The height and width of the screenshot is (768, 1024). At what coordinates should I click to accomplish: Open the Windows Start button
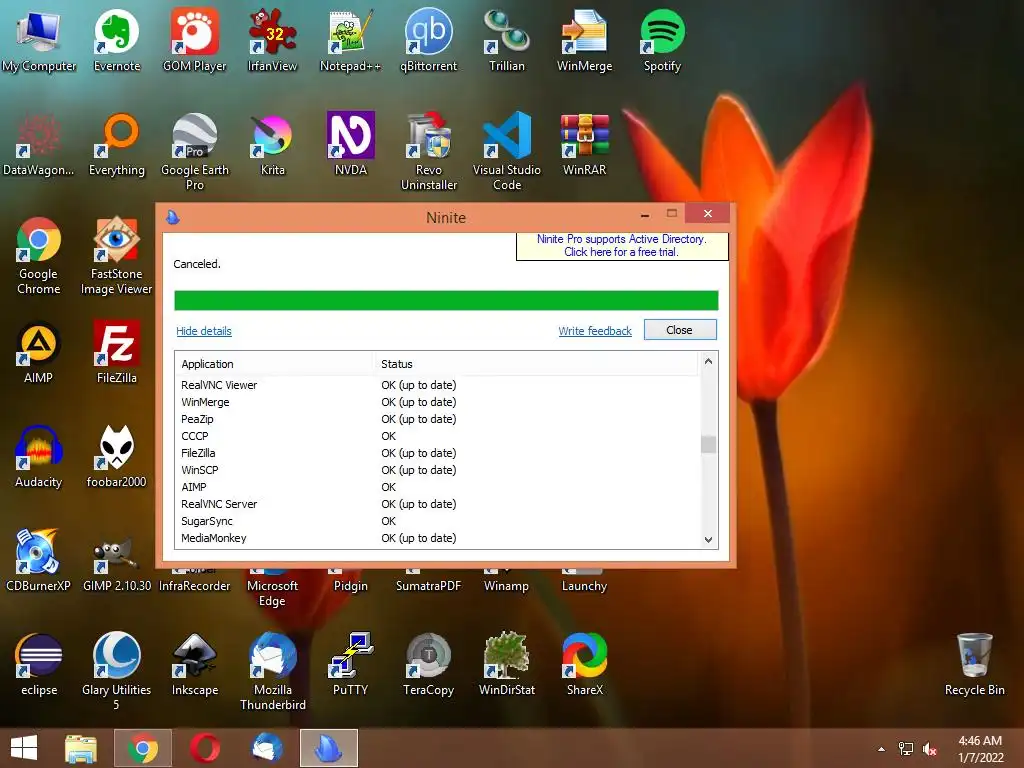24,748
